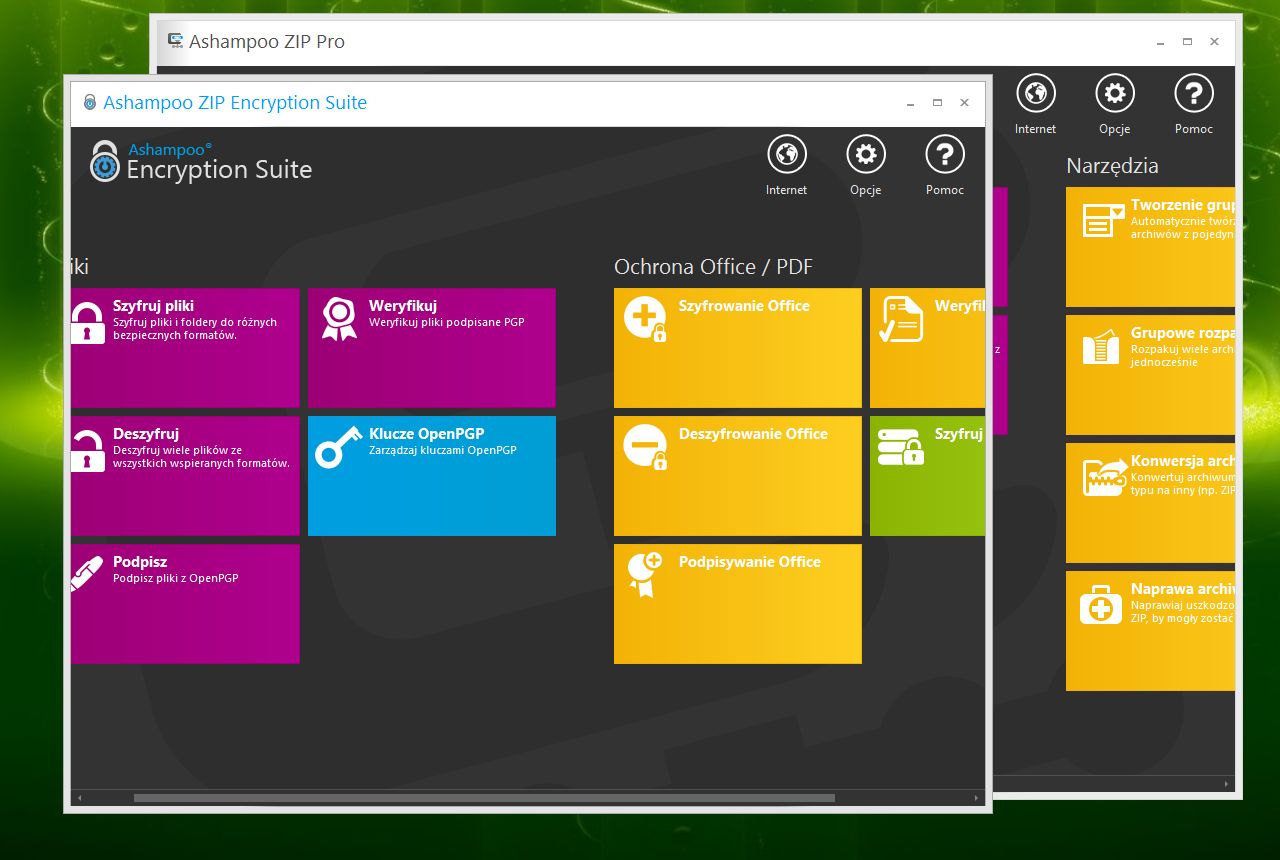Image resolution: width=1280 pixels, height=860 pixels.
Task: Select the Deszyfruj tile
Action: [x=185, y=475]
